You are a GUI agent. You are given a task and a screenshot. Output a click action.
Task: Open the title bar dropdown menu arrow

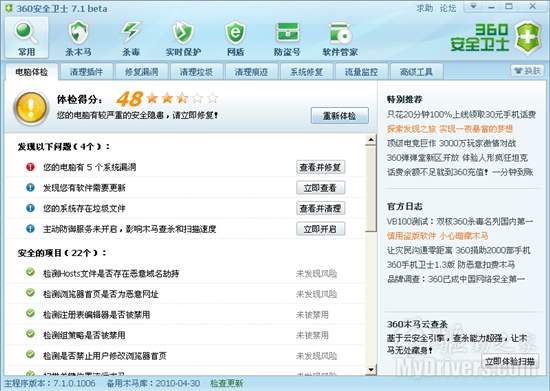tap(473, 6)
